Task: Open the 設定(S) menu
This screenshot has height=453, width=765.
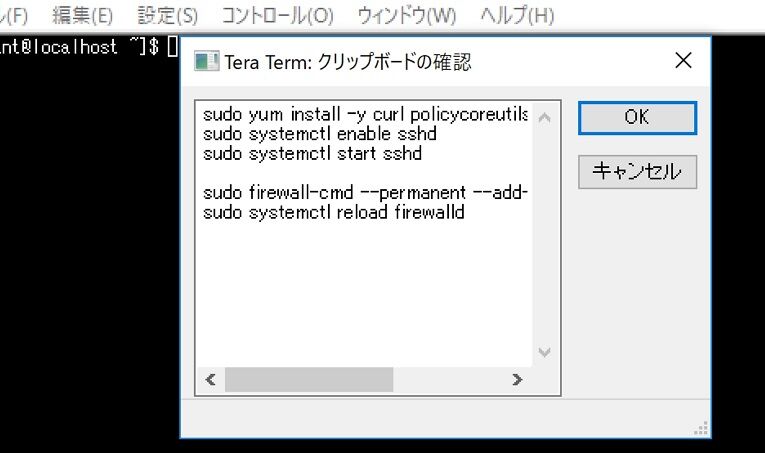Action: [167, 15]
